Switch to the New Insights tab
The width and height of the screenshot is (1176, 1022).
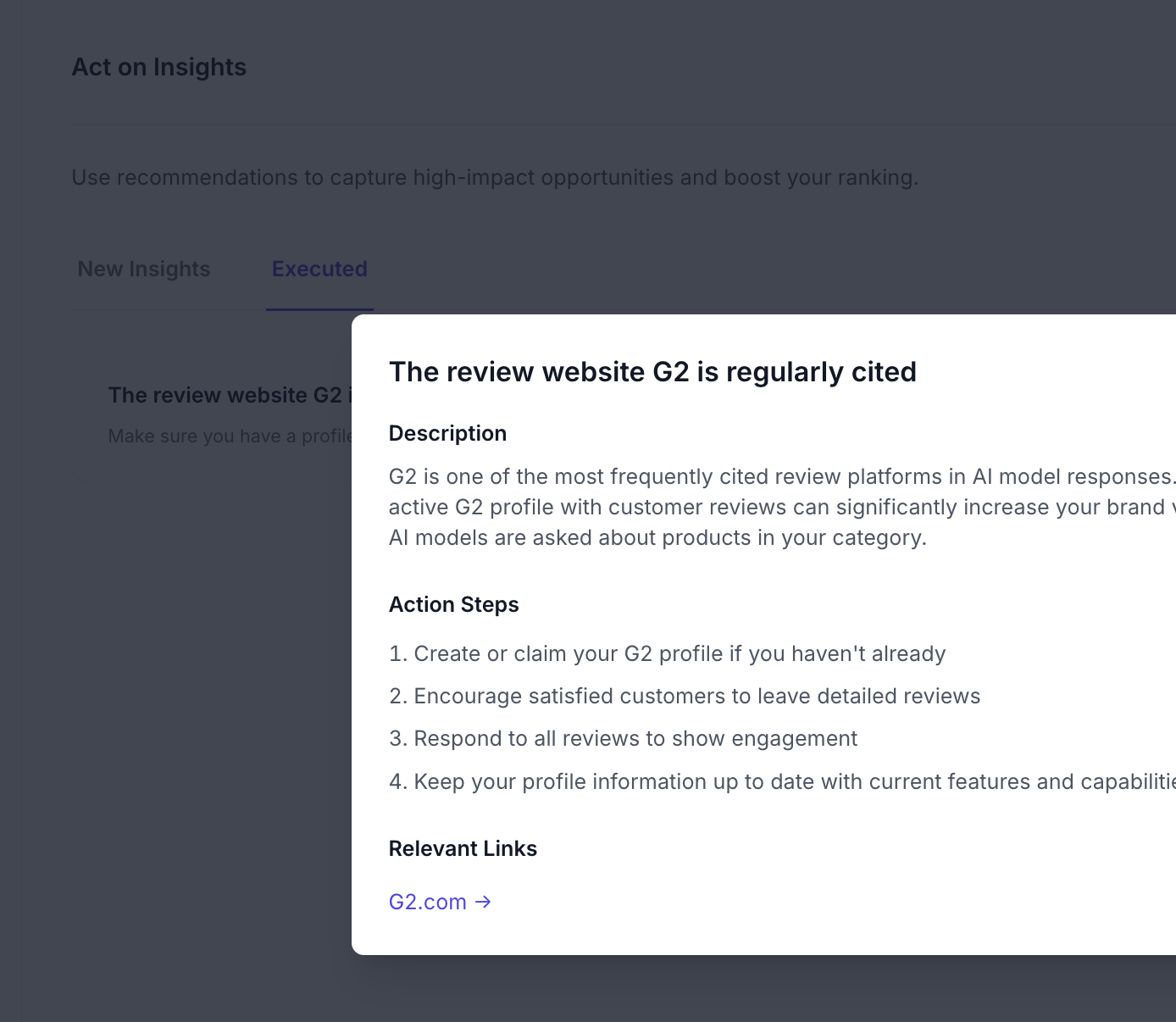coord(144,269)
